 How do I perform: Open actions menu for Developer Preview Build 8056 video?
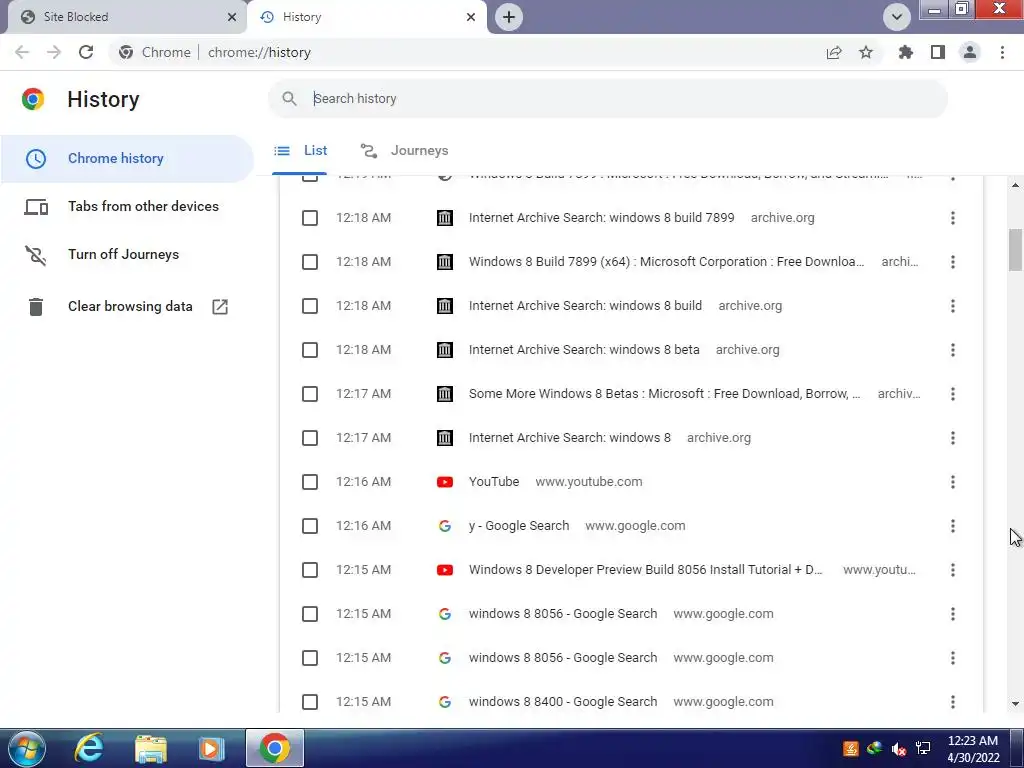[953, 570]
